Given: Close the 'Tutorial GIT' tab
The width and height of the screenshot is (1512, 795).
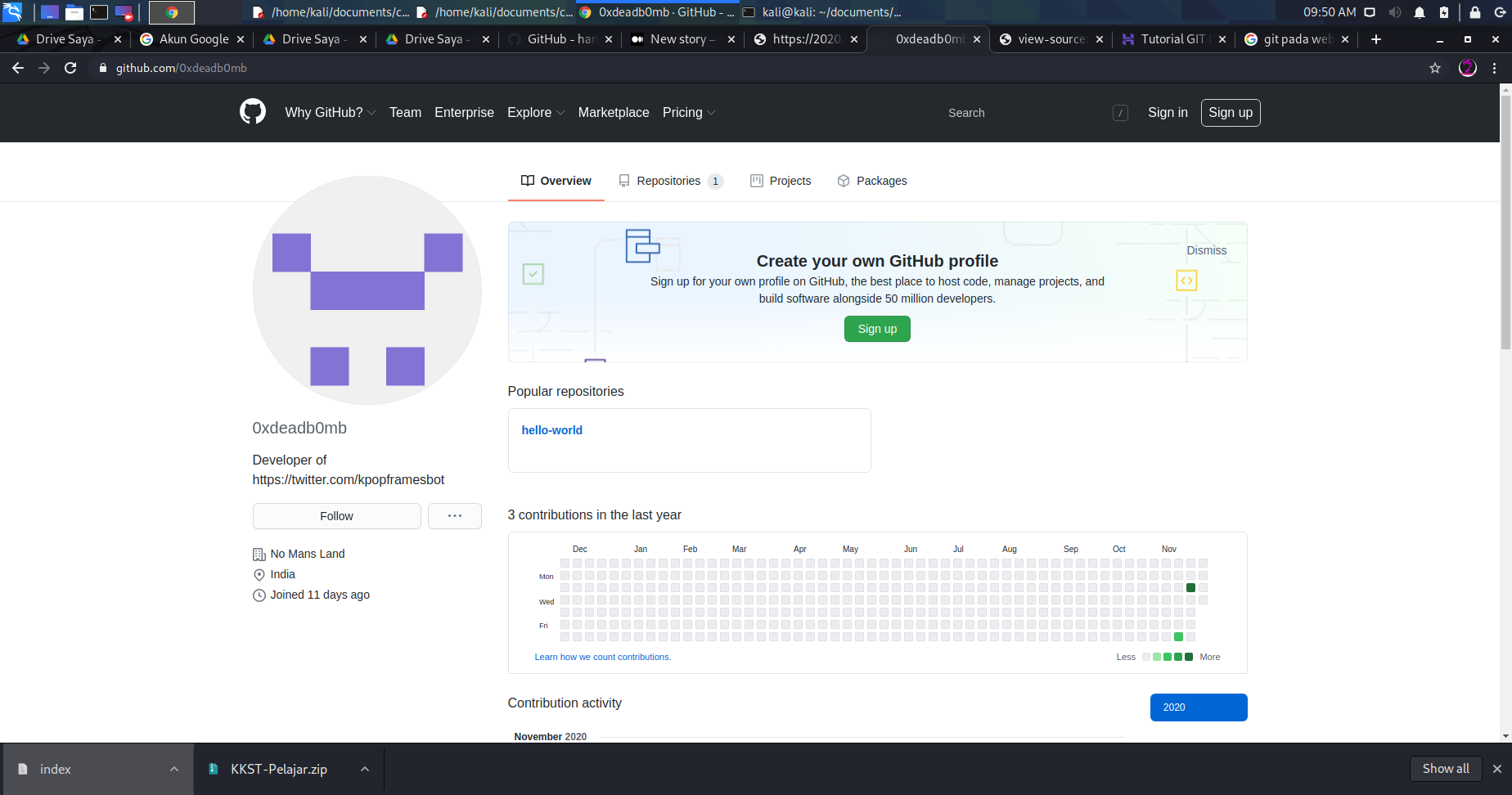Looking at the screenshot, I should coord(1222,39).
